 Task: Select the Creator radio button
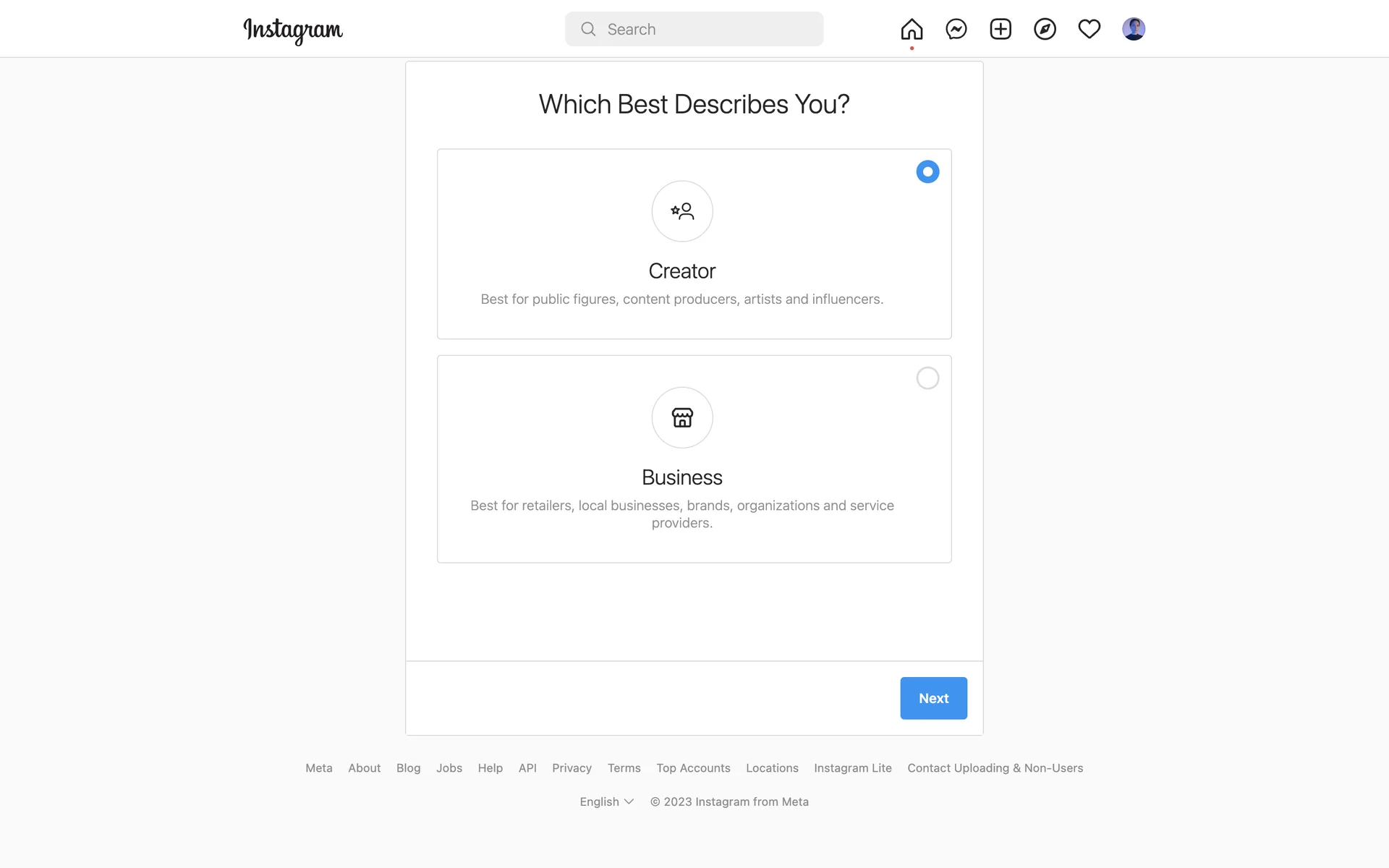coord(927,171)
